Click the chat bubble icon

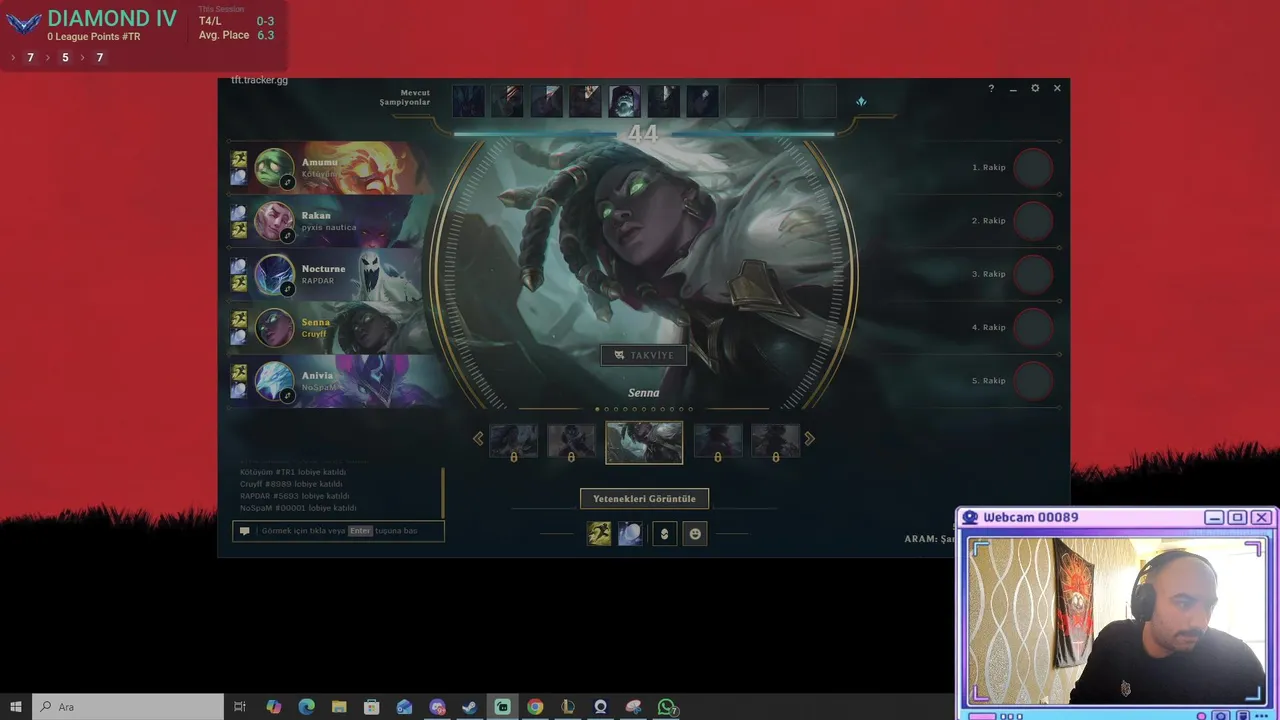click(x=245, y=531)
